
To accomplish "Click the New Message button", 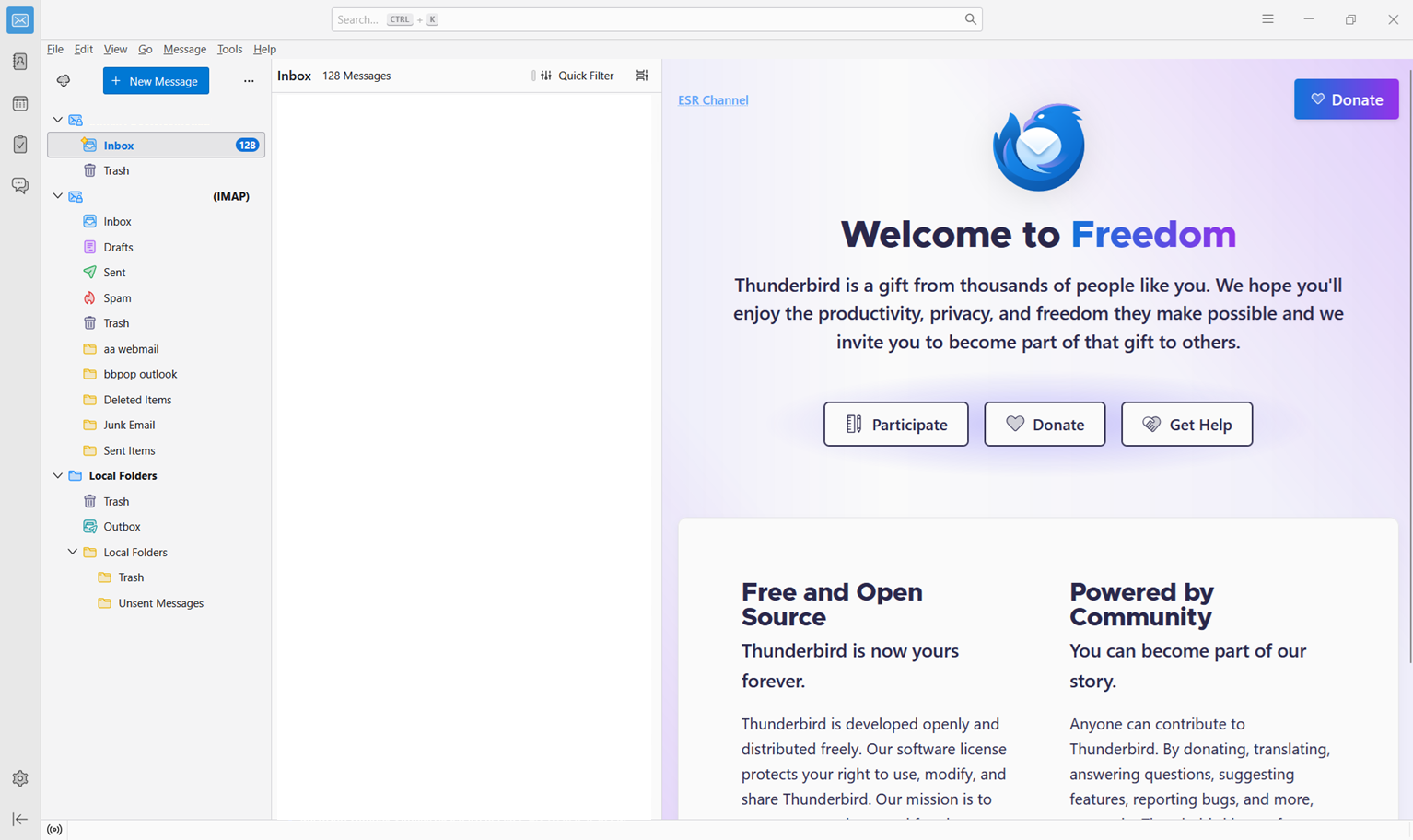I will click(x=156, y=81).
